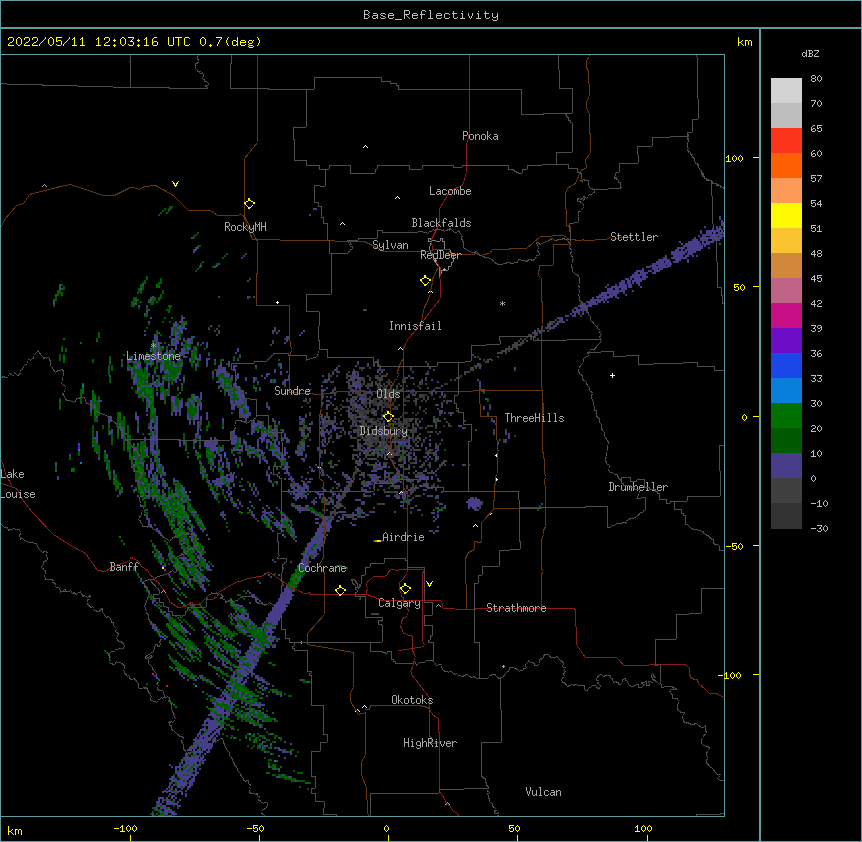Click the yellow diamond marker below RedDeer

tap(426, 281)
